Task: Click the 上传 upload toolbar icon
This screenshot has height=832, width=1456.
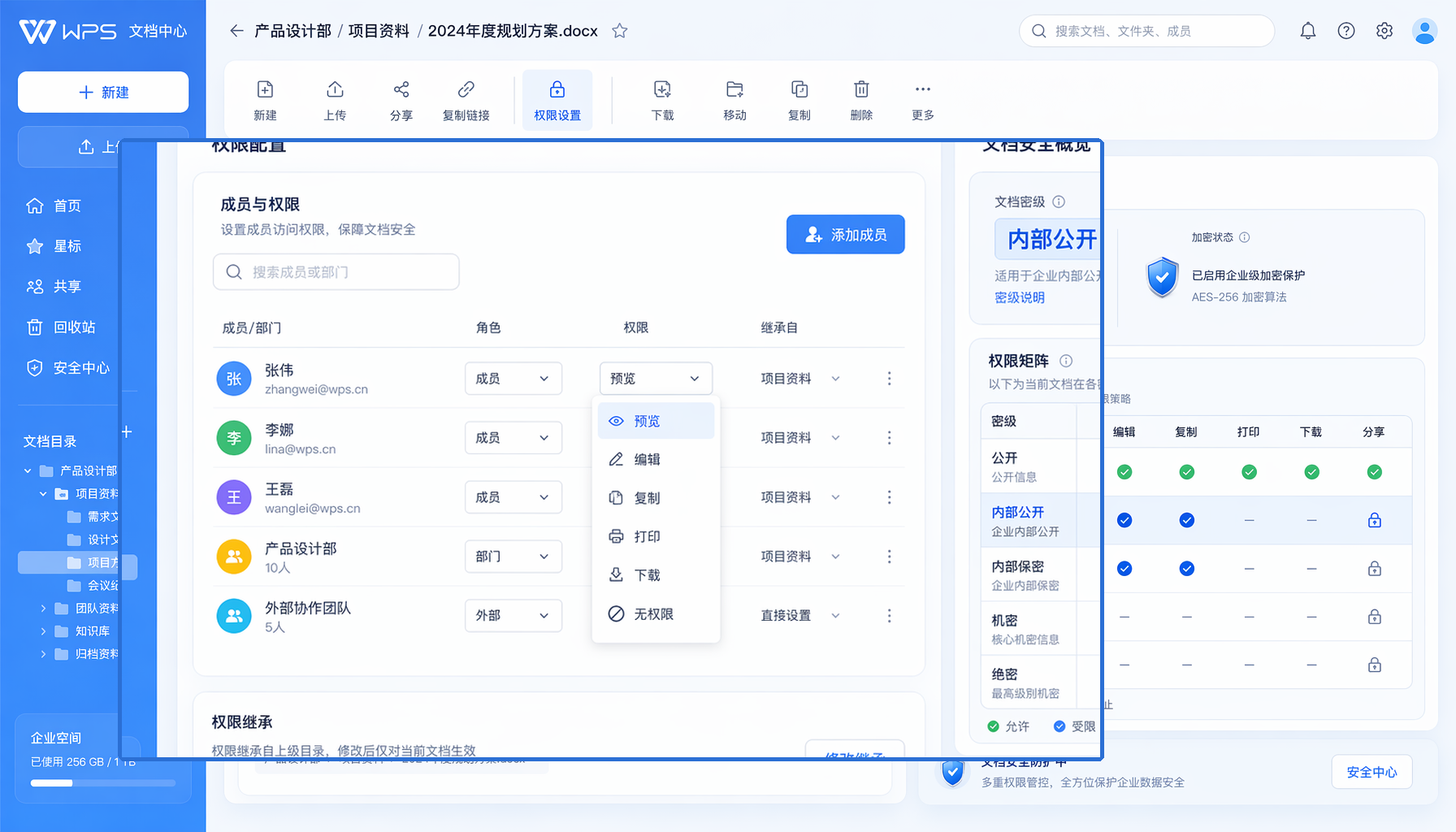Action: coord(335,89)
